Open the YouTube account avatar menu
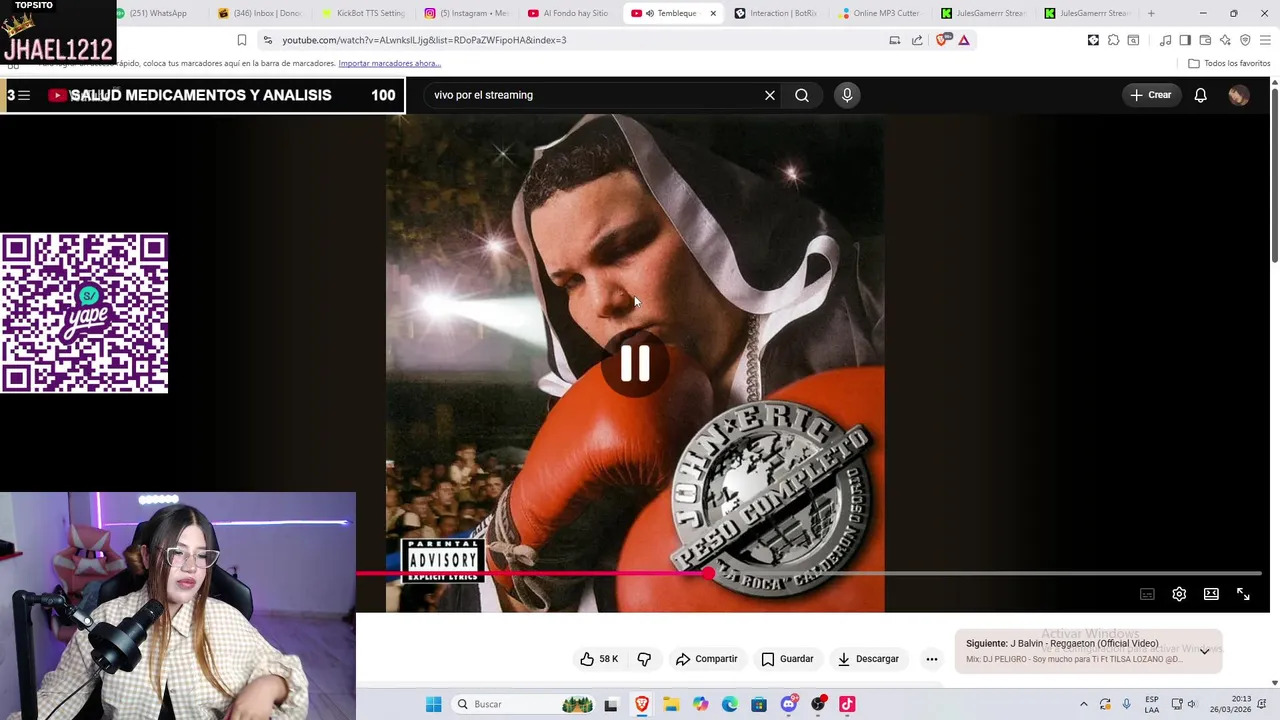 coord(1238,95)
